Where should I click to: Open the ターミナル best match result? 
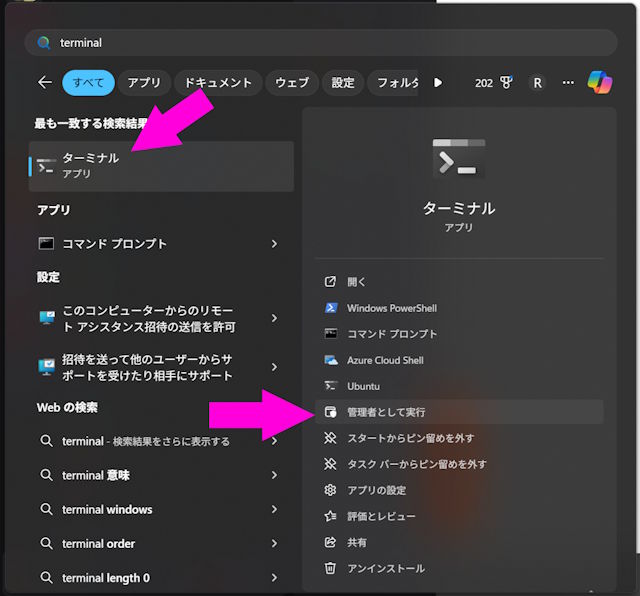162,166
